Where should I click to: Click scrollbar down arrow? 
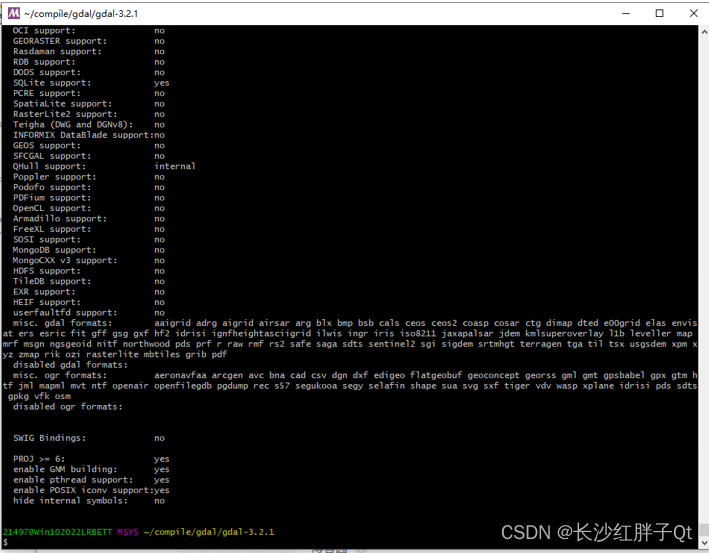tap(704, 542)
